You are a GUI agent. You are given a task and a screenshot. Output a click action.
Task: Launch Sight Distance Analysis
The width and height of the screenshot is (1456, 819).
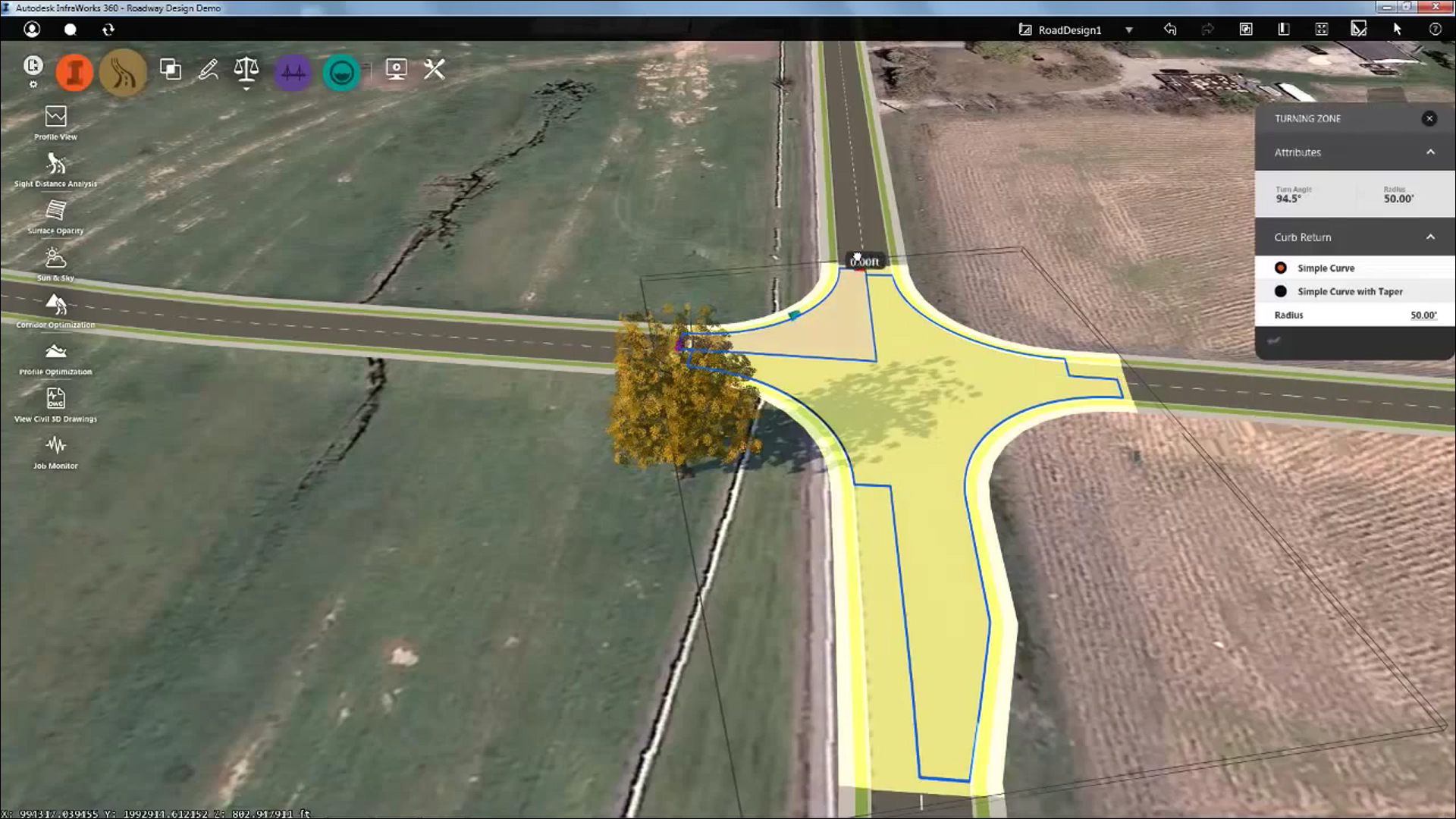coord(55,170)
